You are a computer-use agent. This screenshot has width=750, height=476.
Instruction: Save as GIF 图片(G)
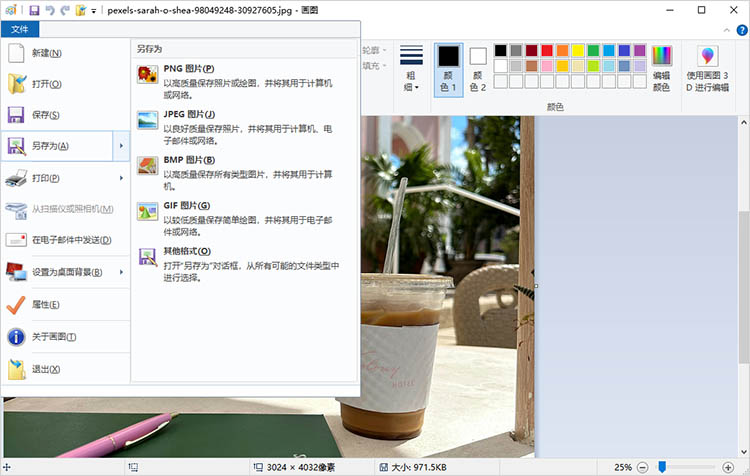pyautogui.click(x=245, y=218)
